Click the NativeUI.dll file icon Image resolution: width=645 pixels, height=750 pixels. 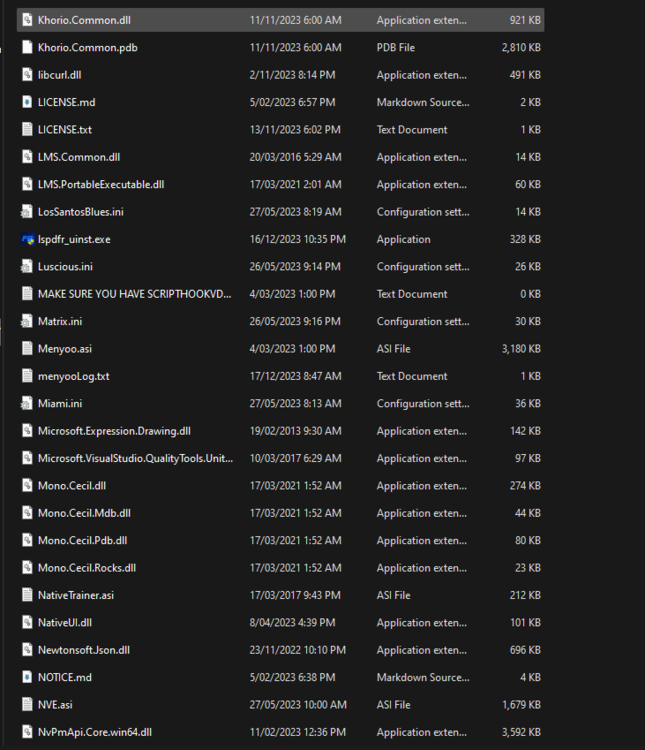pyautogui.click(x=27, y=622)
